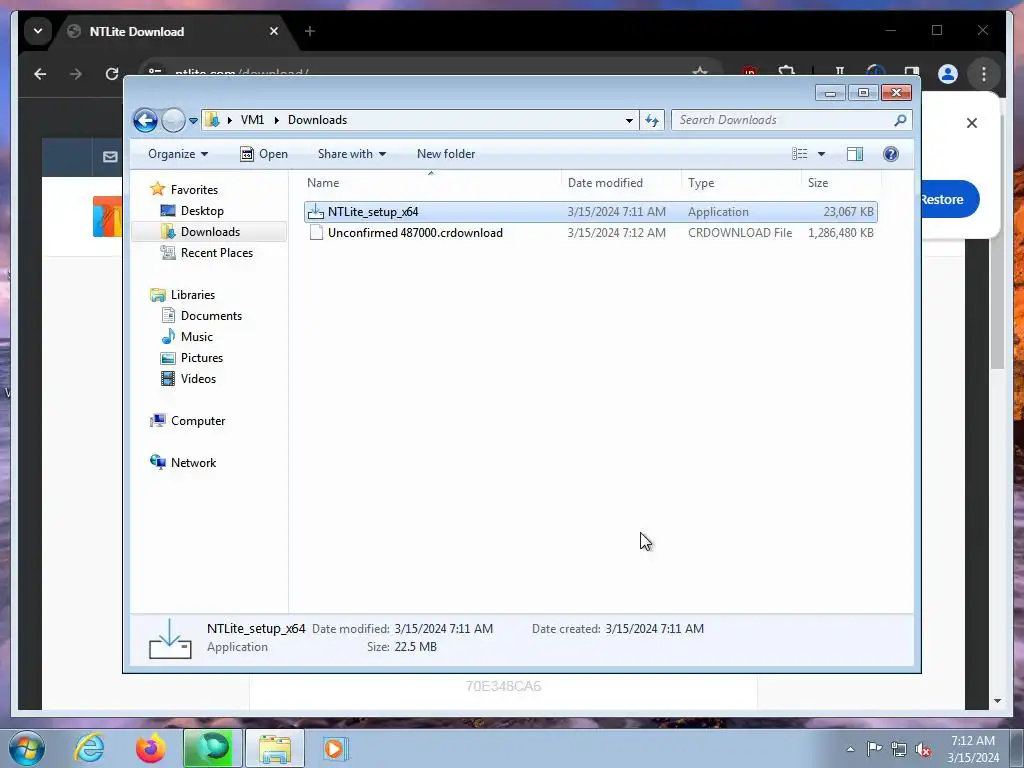
Task: Click the Action Center flag icon
Action: (874, 749)
